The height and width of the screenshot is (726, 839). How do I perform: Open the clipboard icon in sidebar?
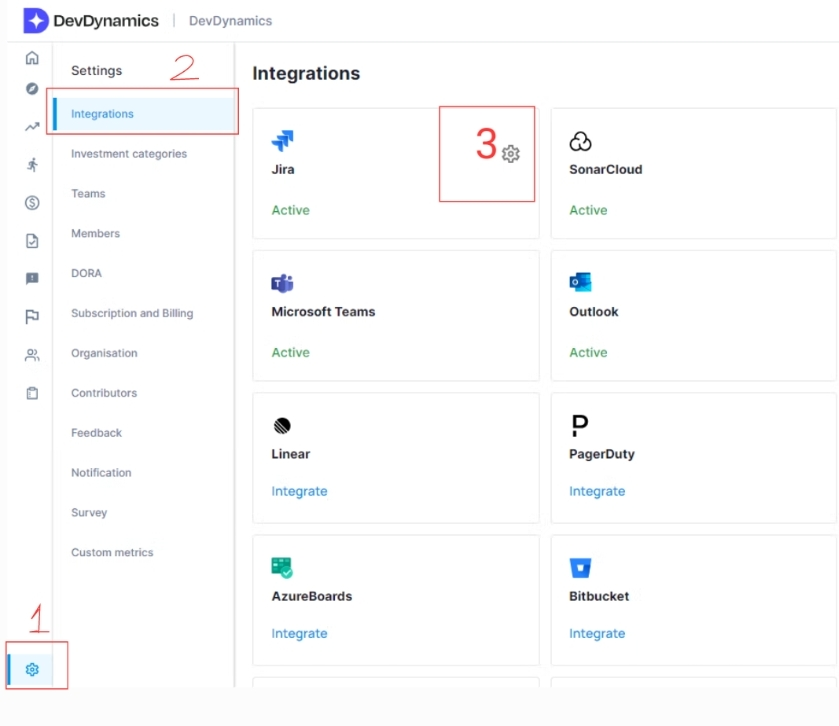point(32,393)
